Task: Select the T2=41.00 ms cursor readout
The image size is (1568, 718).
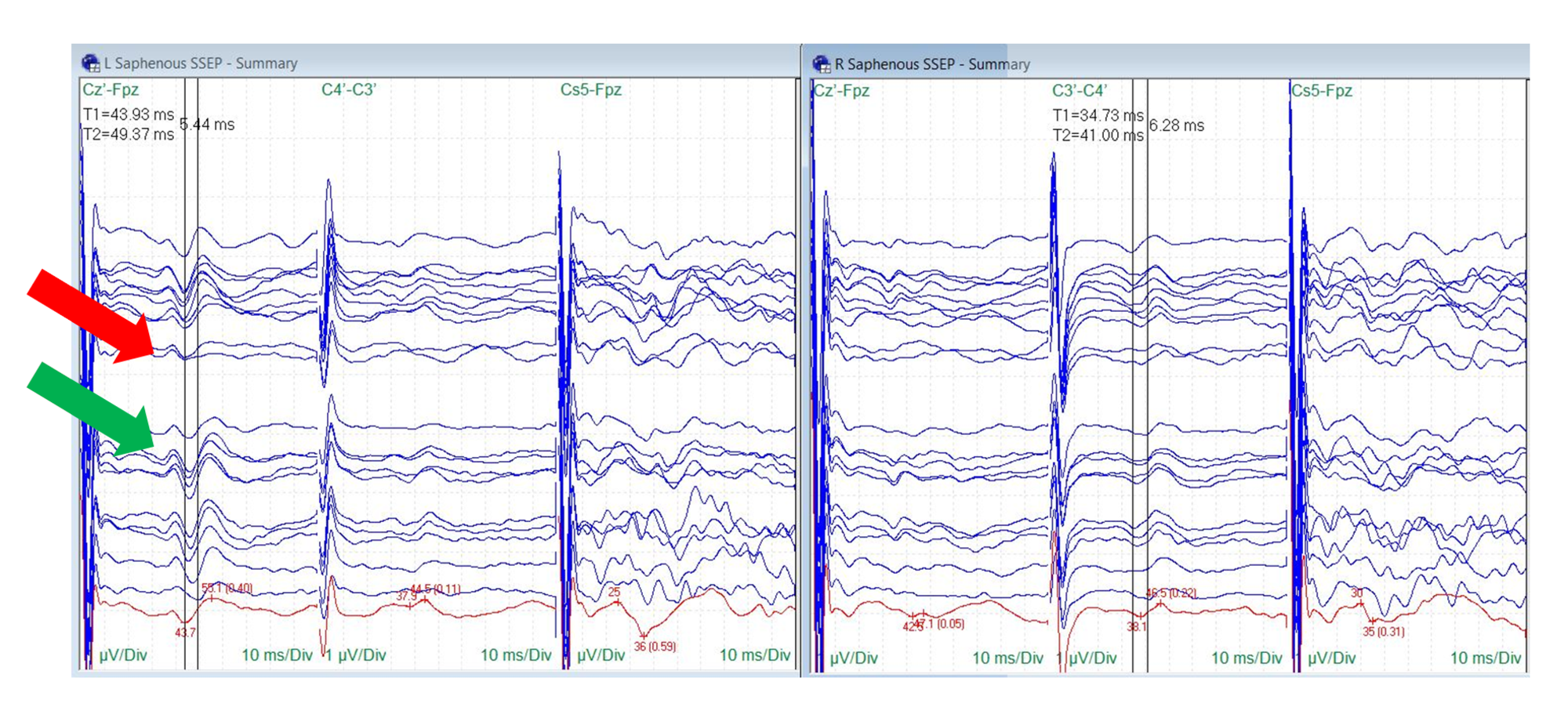Action: [x=1098, y=135]
